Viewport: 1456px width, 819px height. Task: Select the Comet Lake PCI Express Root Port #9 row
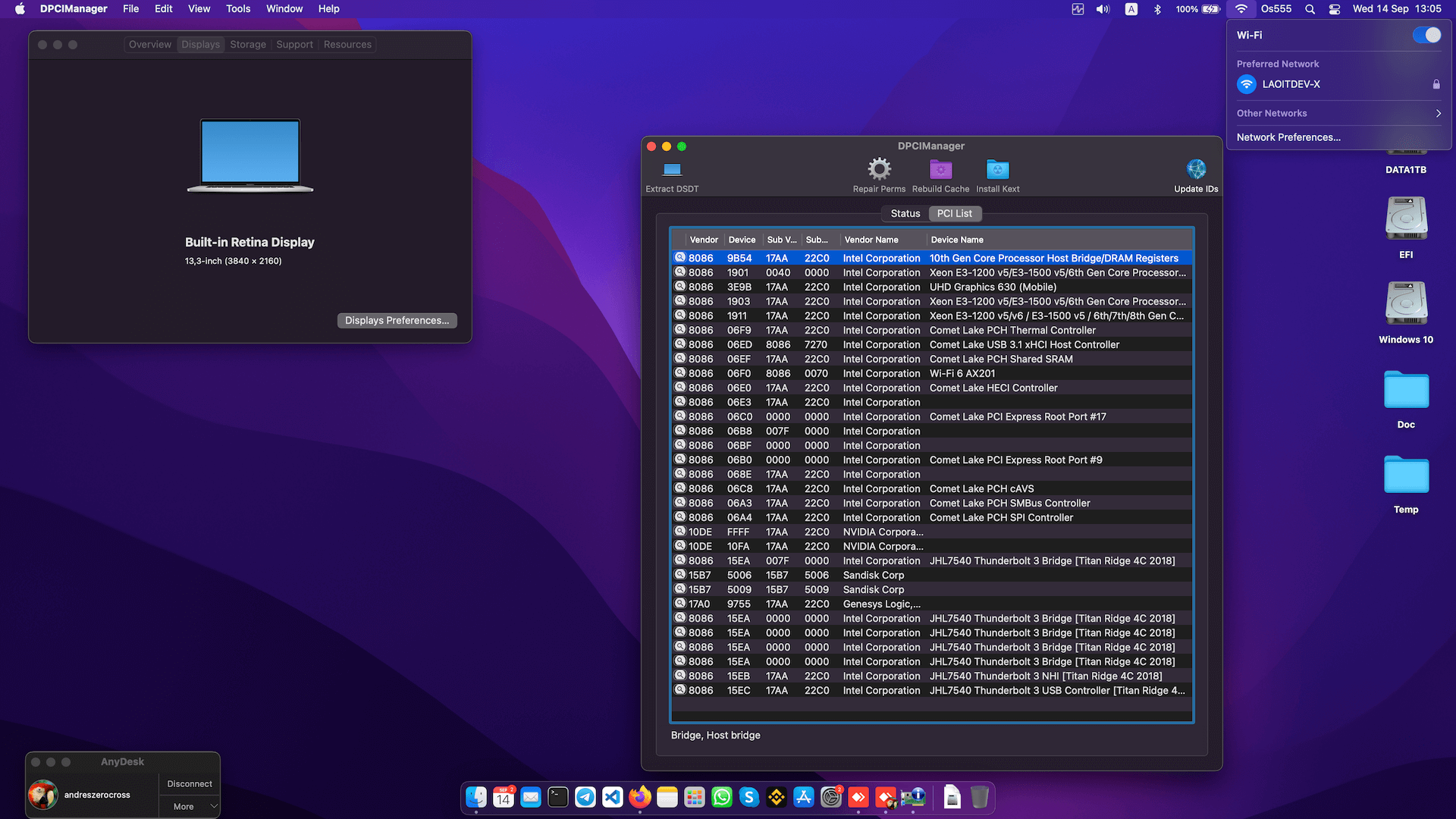pyautogui.click(x=931, y=460)
